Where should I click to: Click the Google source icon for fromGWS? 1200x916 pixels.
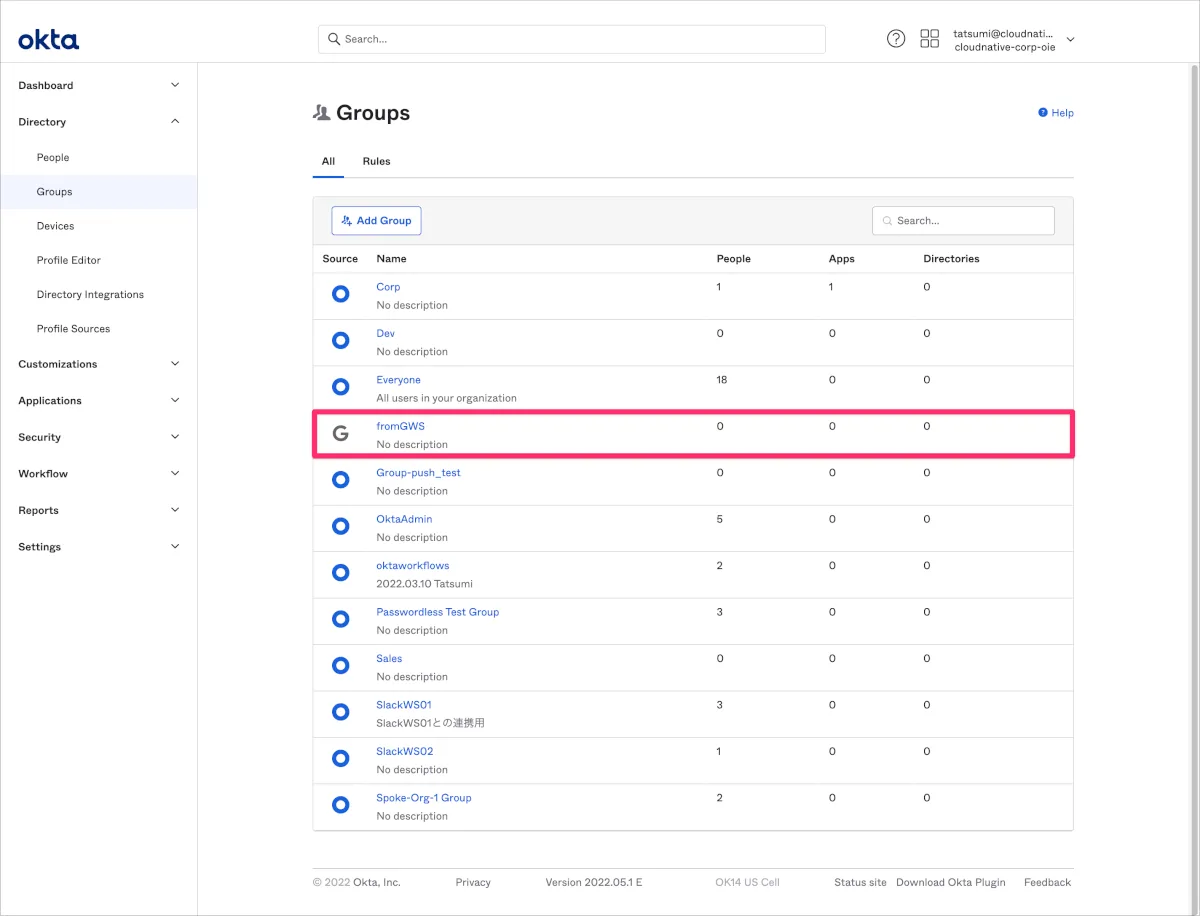[340, 434]
